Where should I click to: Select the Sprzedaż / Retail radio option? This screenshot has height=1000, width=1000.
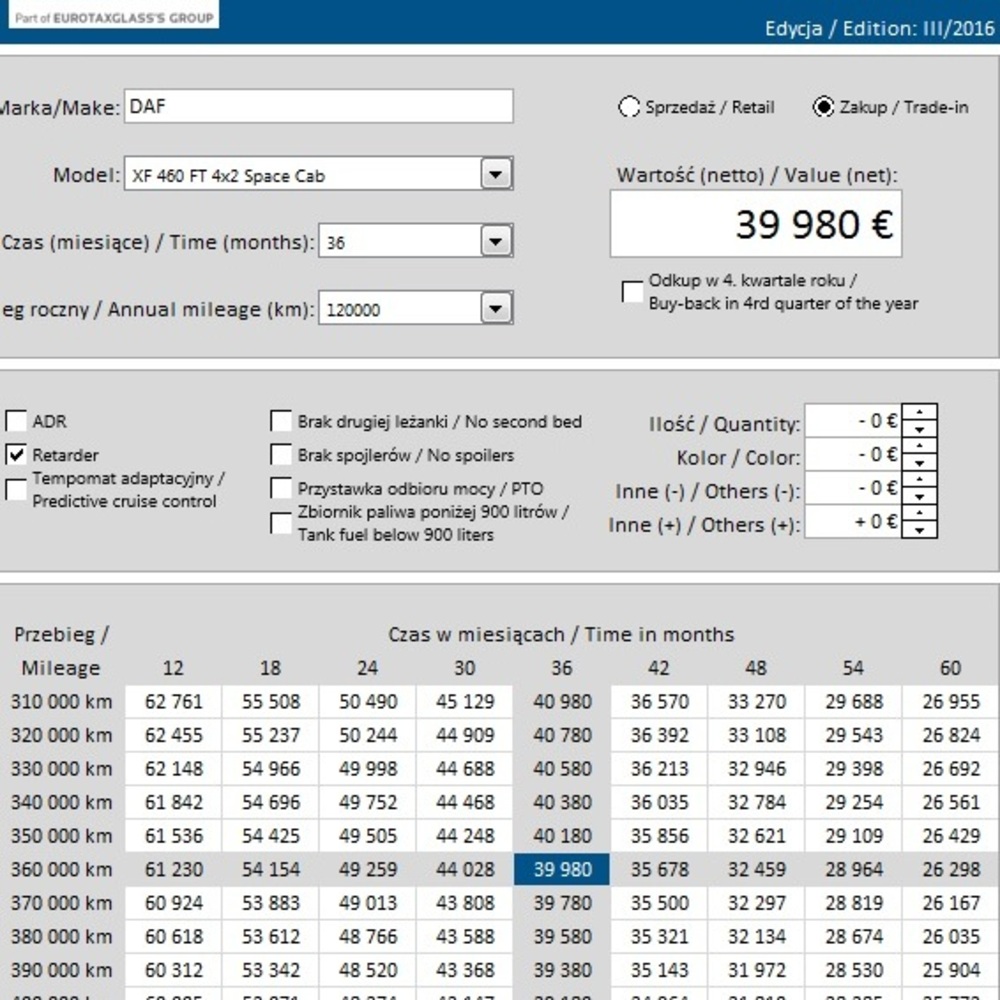coord(629,107)
